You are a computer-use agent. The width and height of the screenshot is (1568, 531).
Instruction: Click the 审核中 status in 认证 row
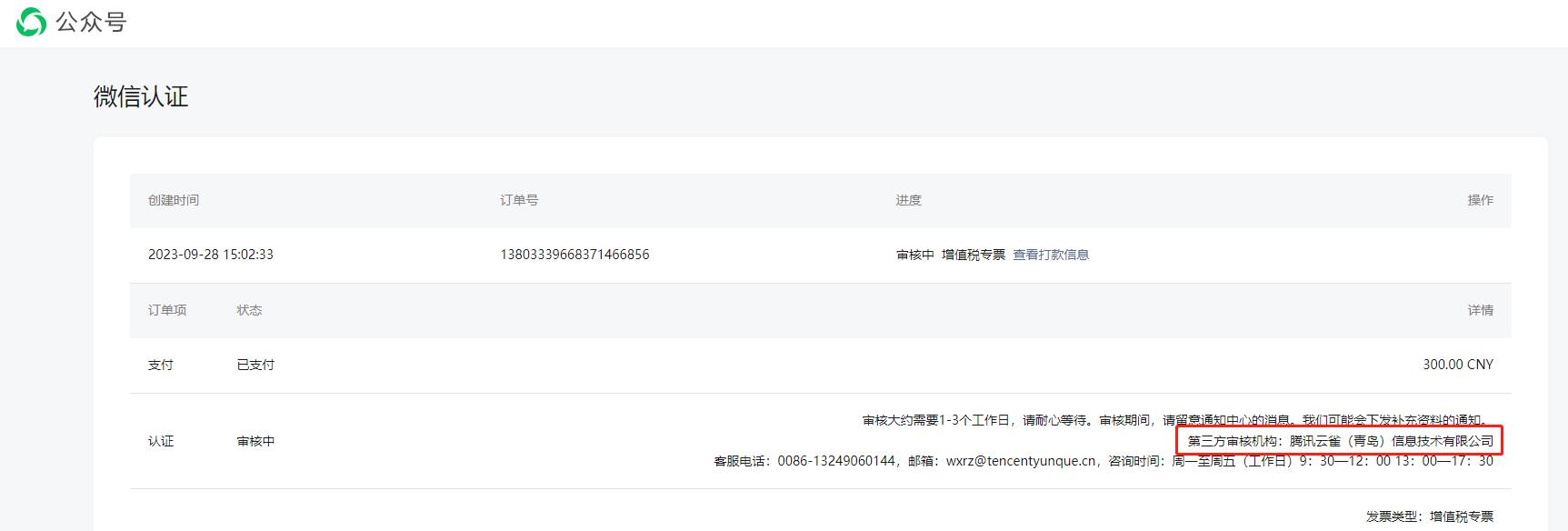[x=256, y=441]
